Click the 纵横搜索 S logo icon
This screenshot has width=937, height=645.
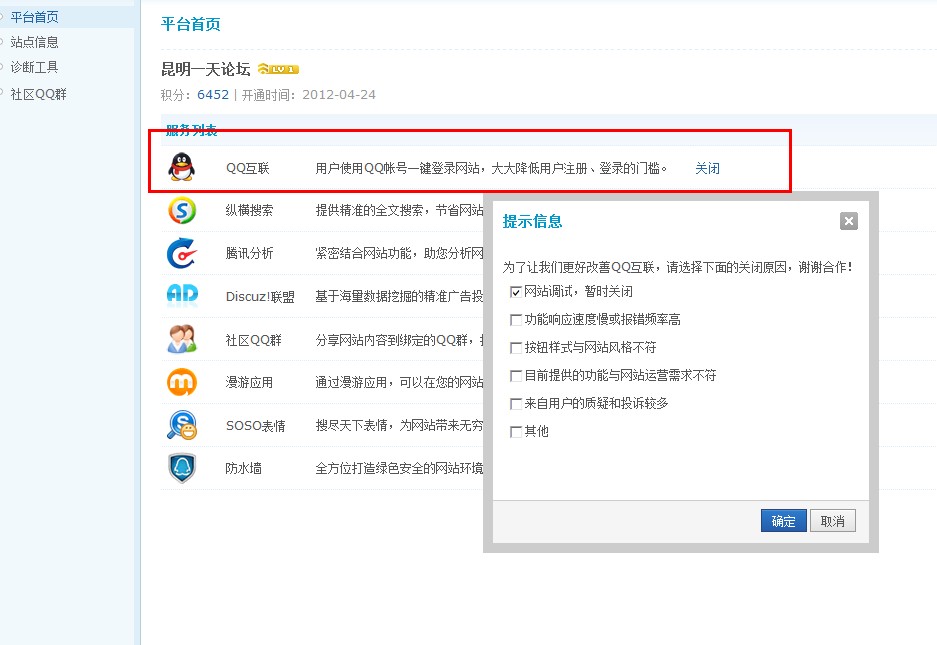tap(182, 210)
